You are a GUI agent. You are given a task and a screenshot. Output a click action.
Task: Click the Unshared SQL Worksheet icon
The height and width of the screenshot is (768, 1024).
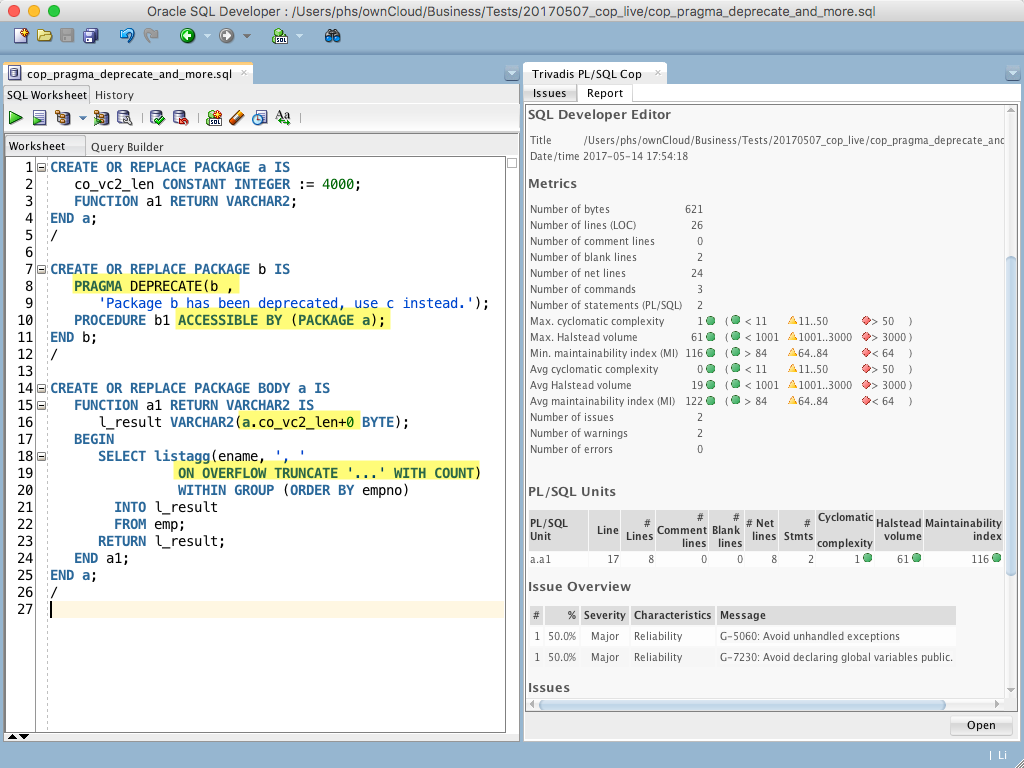[214, 118]
